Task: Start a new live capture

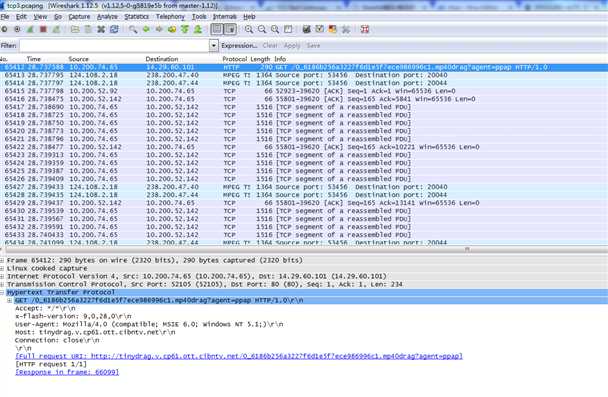Action: pyautogui.click(x=30, y=29)
